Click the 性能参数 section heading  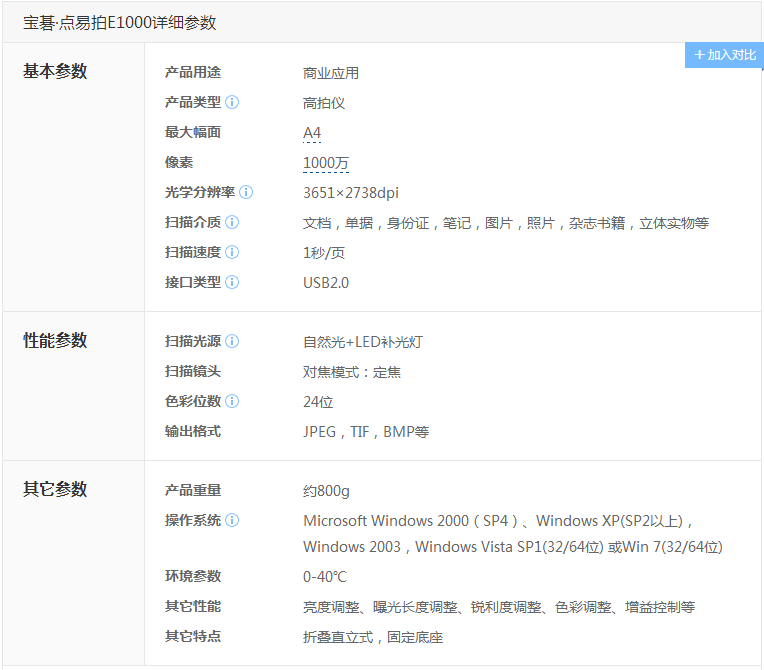tap(55, 340)
